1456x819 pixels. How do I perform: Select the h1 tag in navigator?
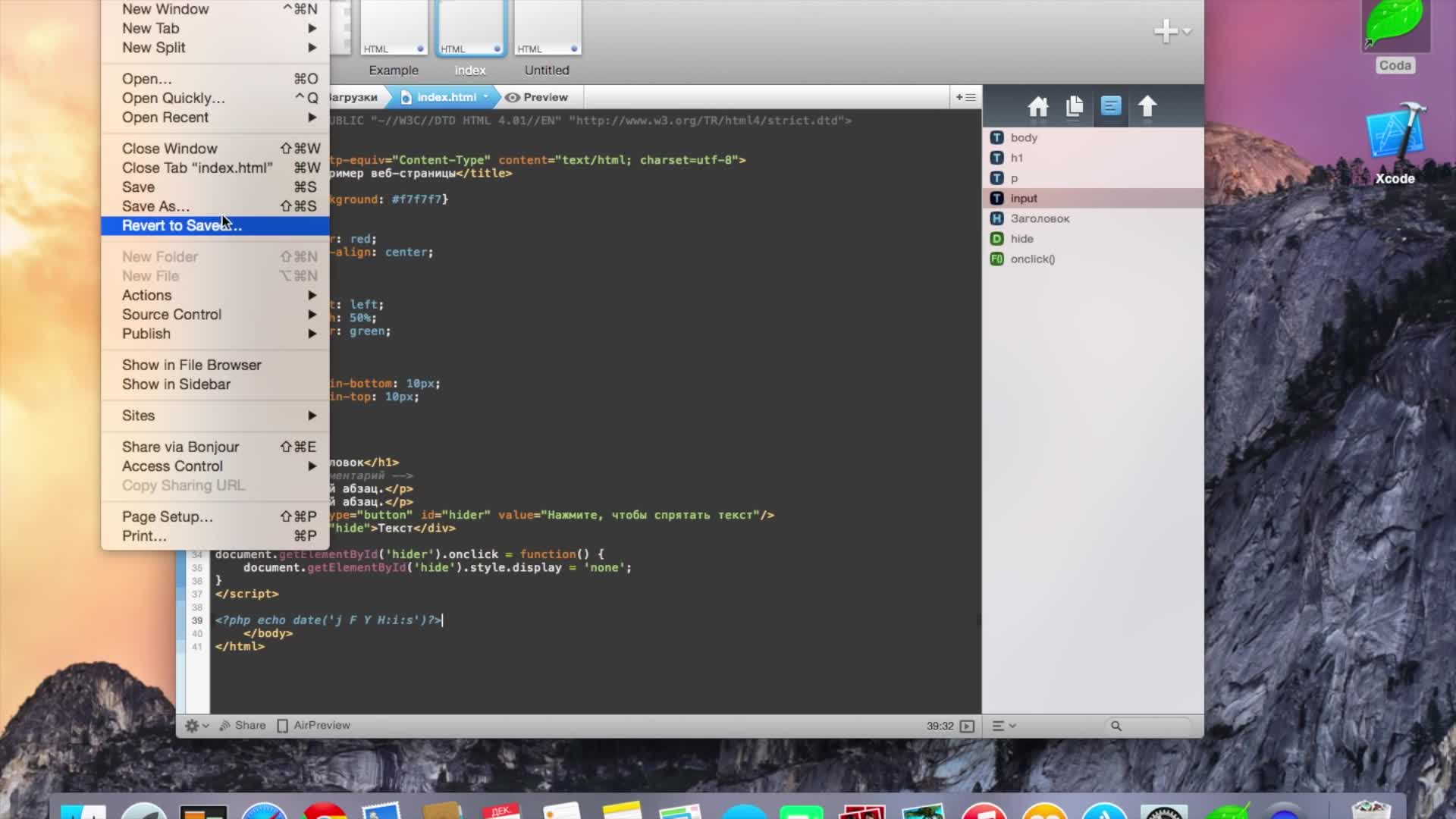pyautogui.click(x=1093, y=158)
